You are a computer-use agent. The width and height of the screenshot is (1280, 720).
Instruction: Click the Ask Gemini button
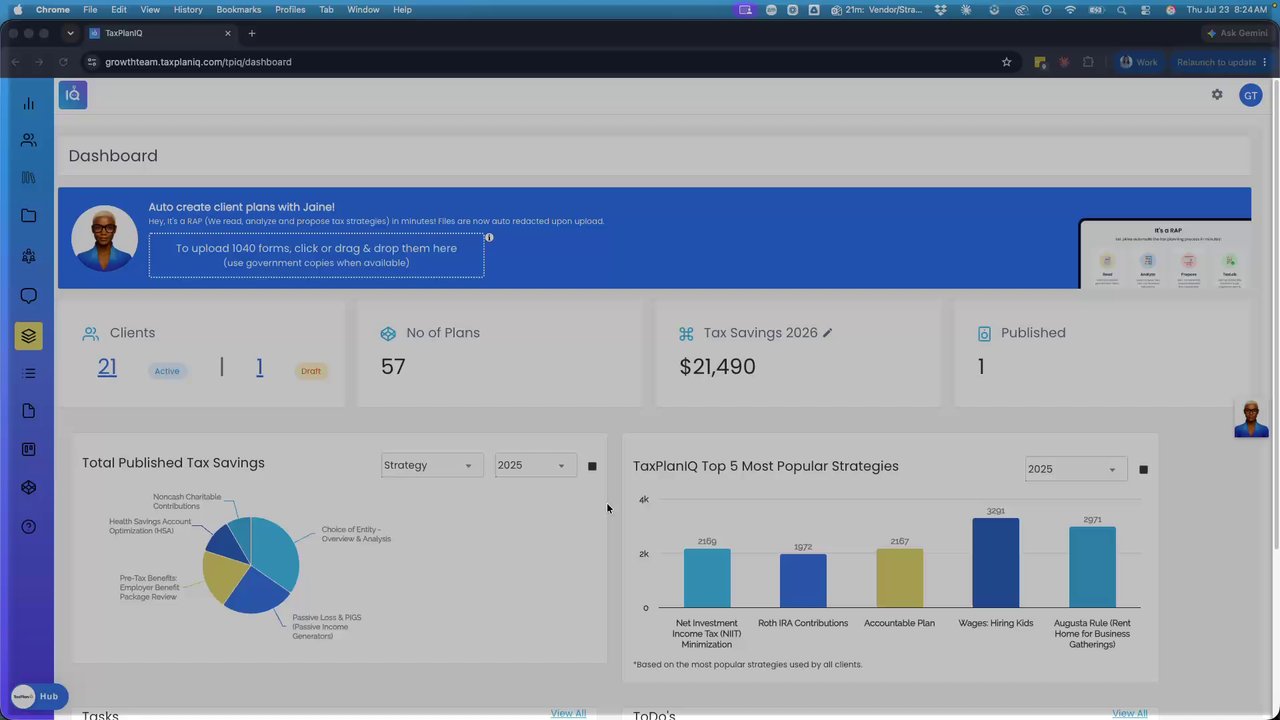click(x=1237, y=33)
